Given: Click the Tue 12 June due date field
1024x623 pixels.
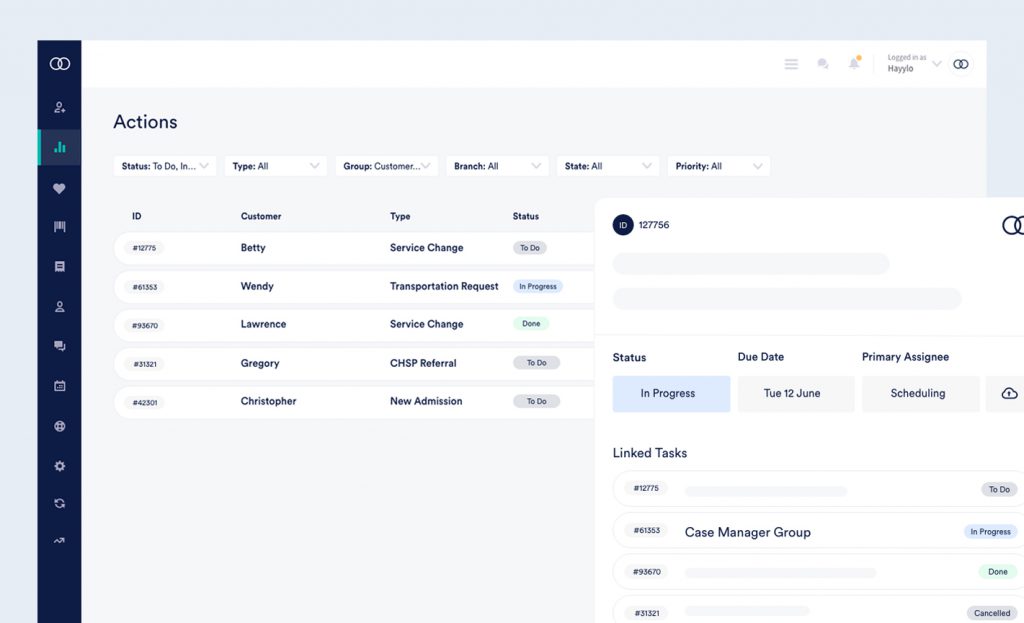Looking at the screenshot, I should coord(795,393).
